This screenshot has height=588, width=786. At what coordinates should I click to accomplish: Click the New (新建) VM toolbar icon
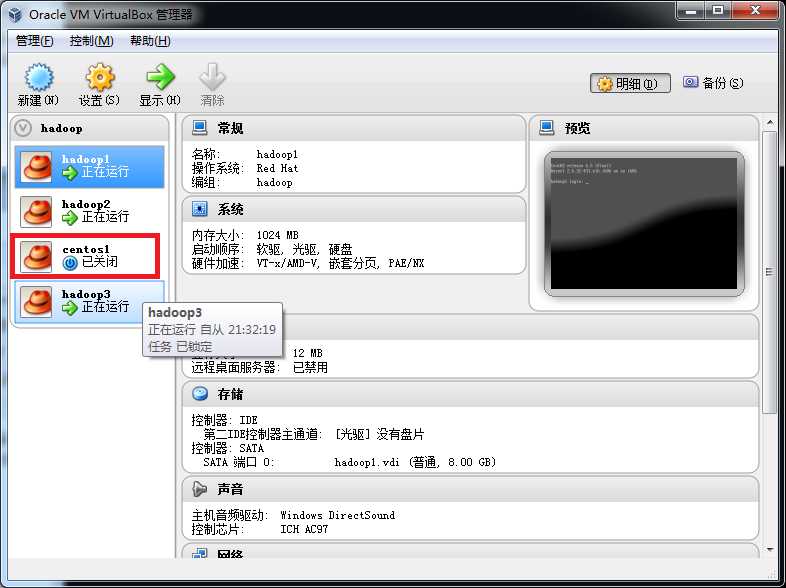39,77
